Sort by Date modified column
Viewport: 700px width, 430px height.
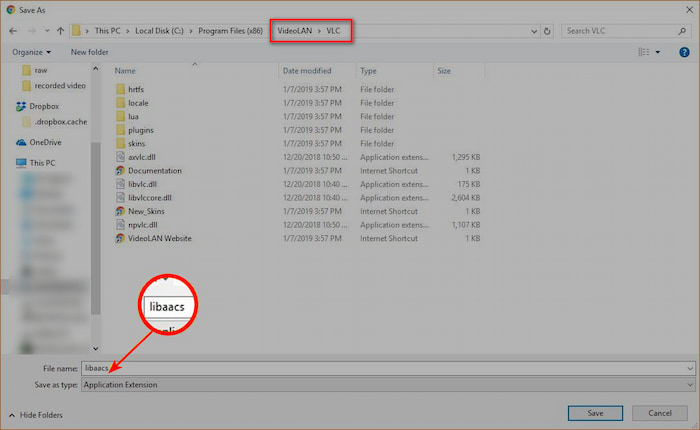pyautogui.click(x=307, y=71)
